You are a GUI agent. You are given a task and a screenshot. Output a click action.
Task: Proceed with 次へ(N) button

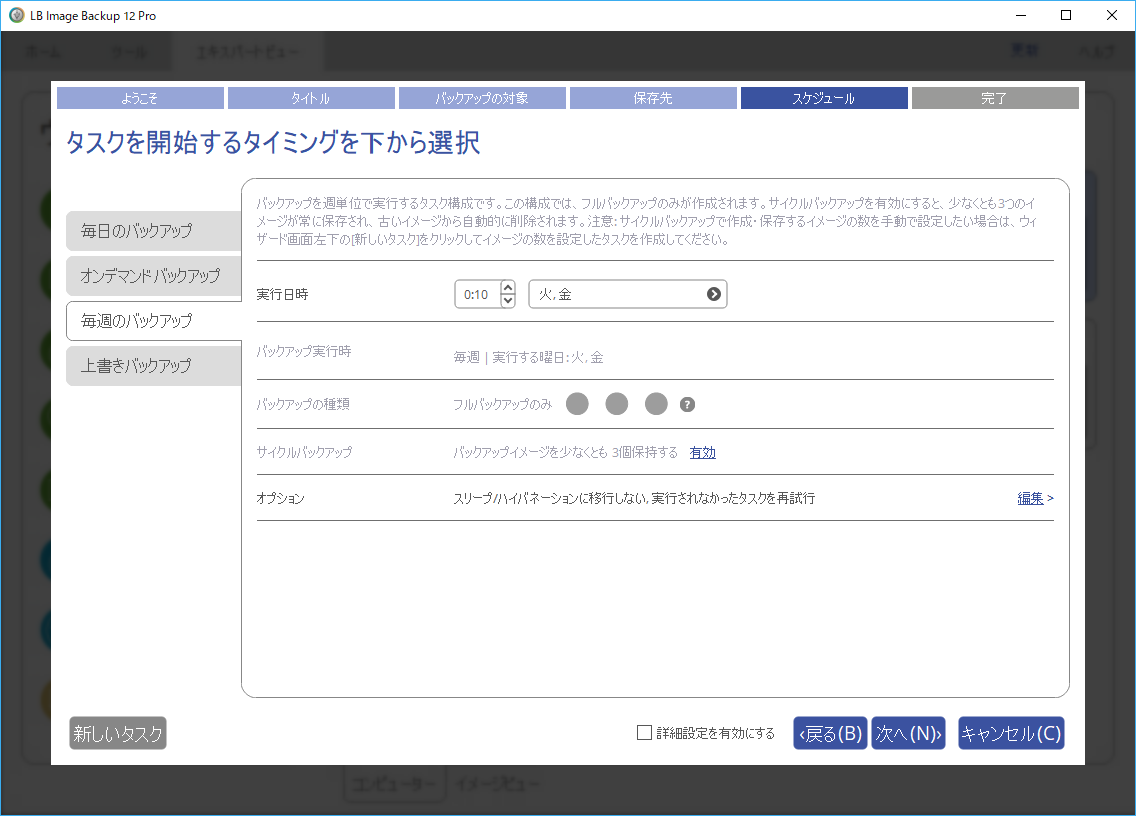click(908, 734)
